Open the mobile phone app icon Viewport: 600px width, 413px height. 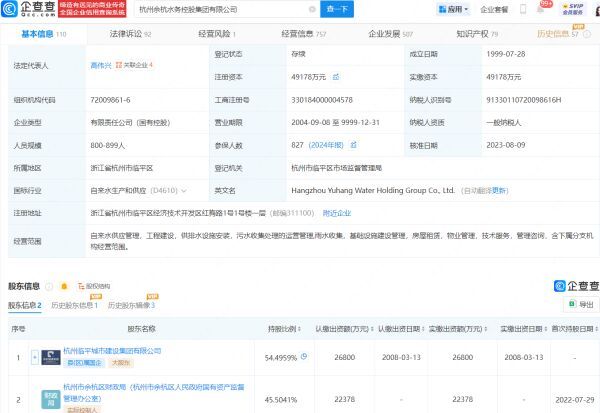point(523,9)
